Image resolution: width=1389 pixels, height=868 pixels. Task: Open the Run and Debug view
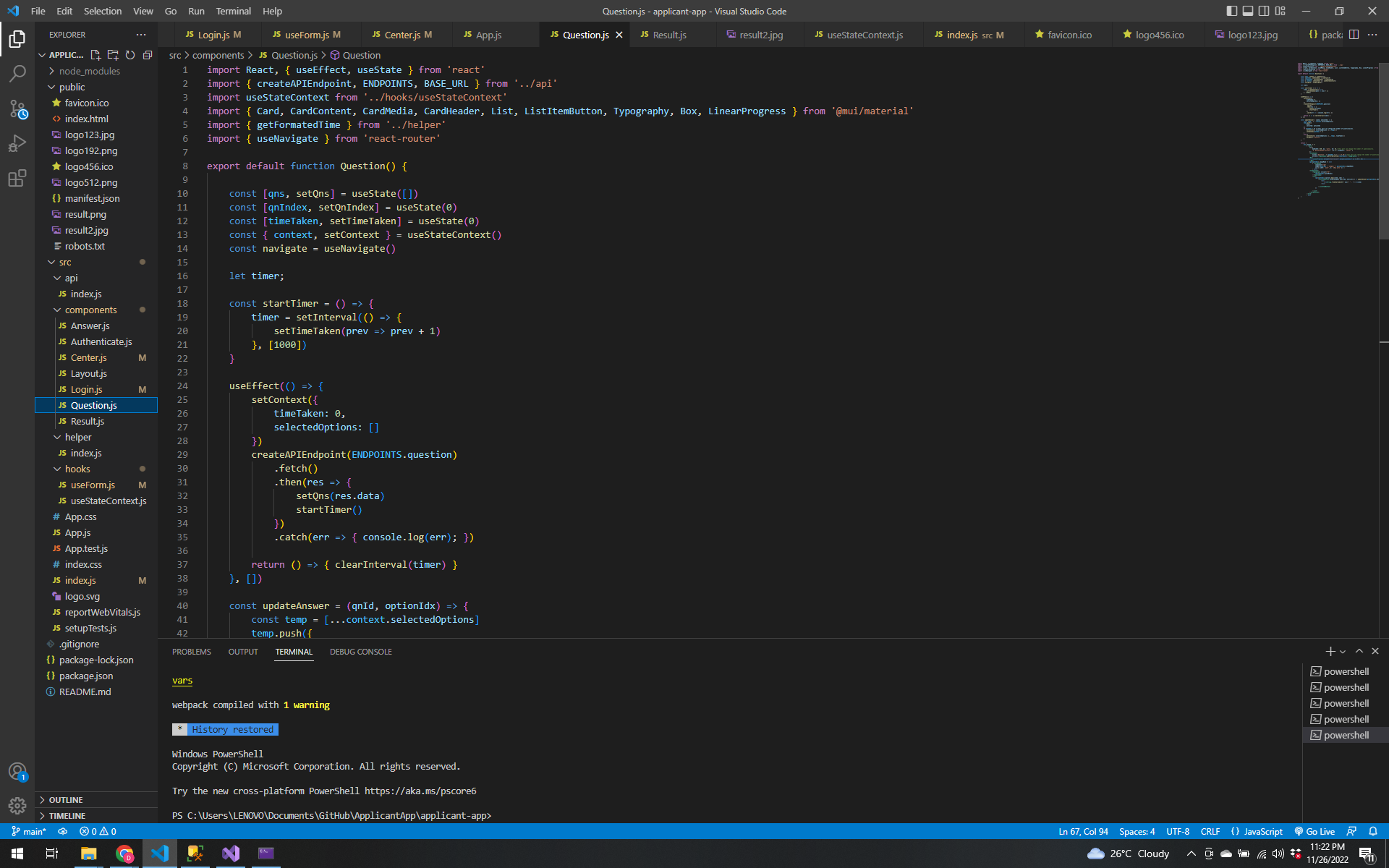pos(17,143)
